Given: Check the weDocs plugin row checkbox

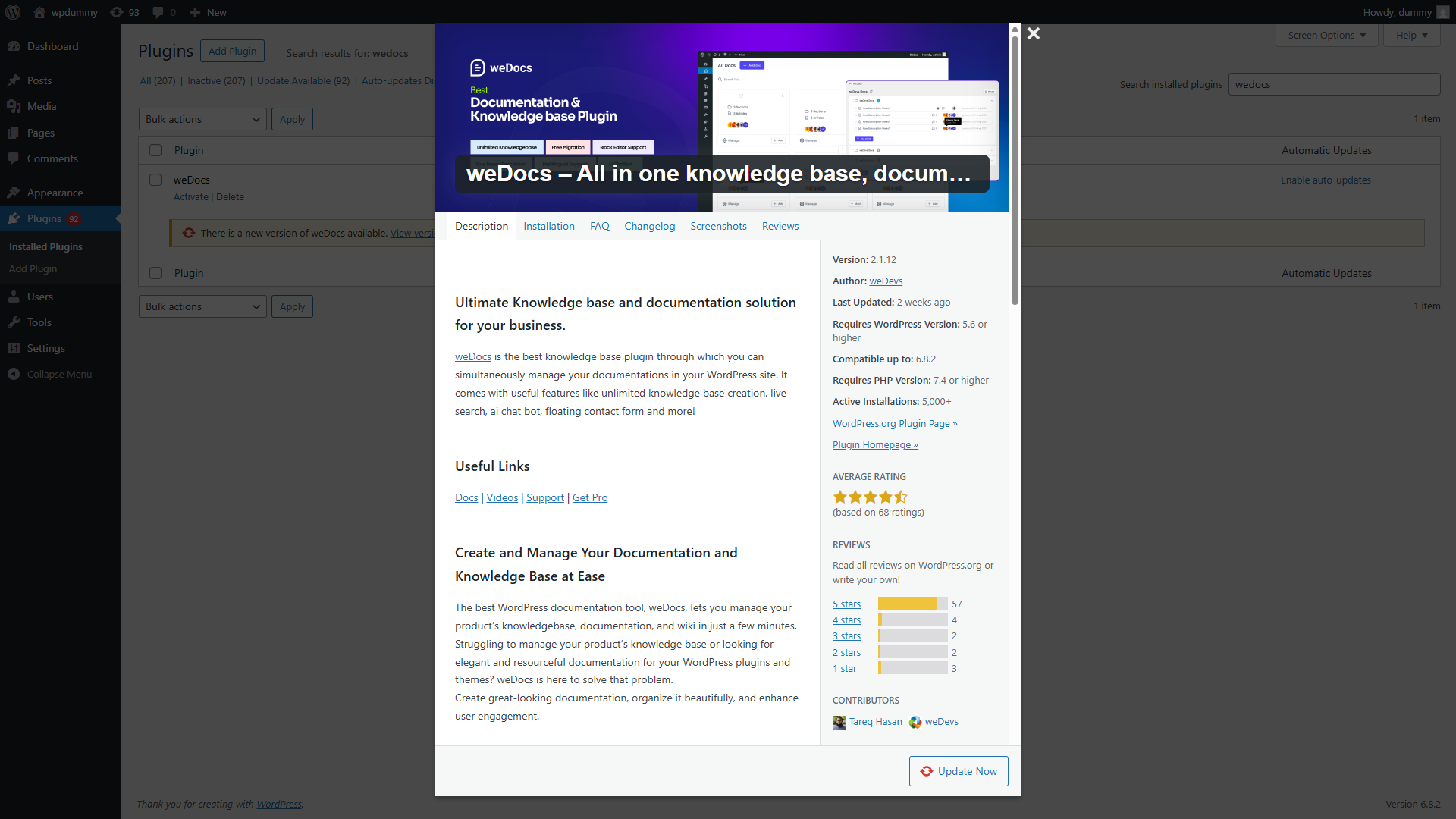Looking at the screenshot, I should coord(155,180).
